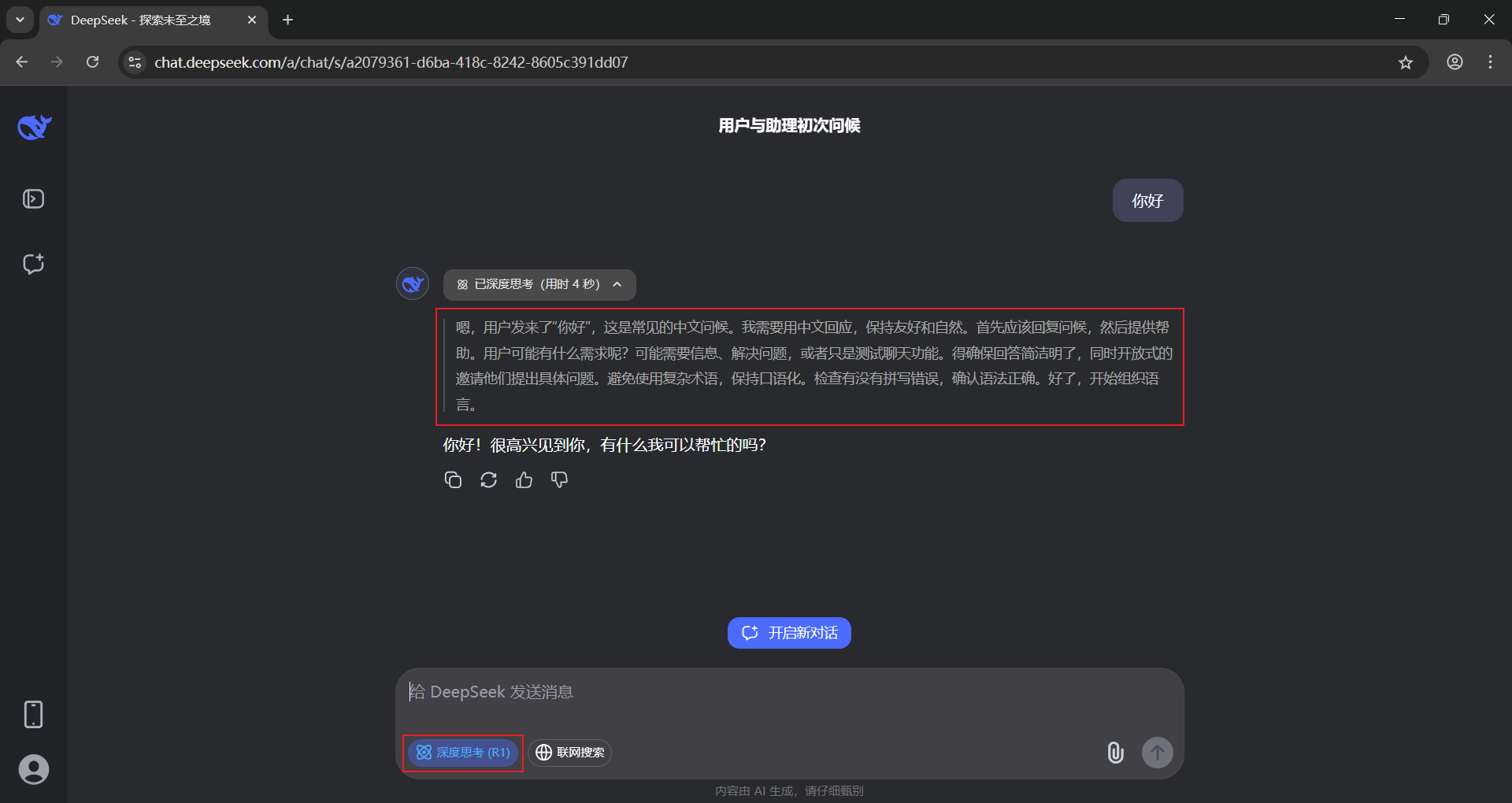1512x803 pixels.
Task: Click the chat title 用户与助理初次问候
Action: (789, 125)
